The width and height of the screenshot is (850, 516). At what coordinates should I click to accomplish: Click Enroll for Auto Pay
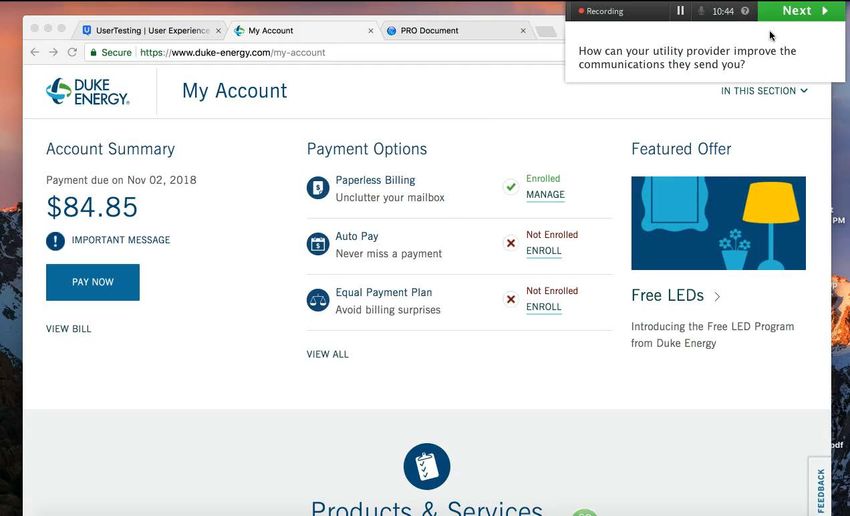[544, 251]
